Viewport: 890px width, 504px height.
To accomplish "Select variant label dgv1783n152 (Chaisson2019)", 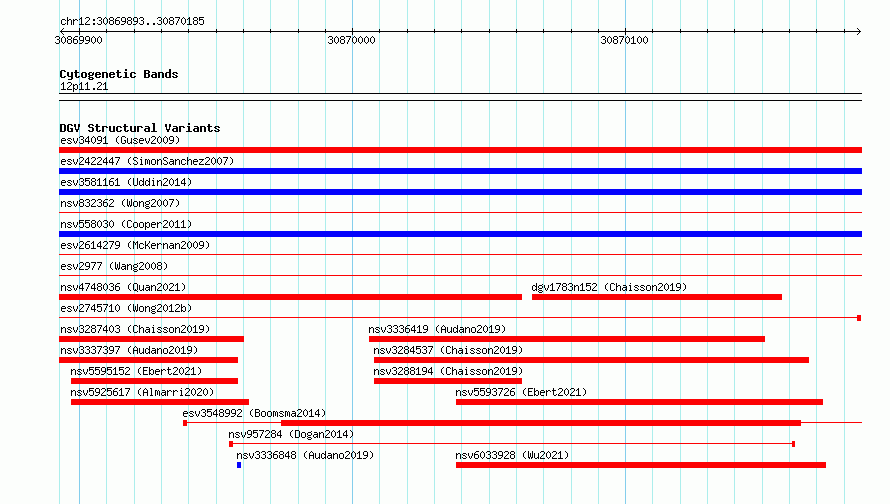I will tap(609, 287).
